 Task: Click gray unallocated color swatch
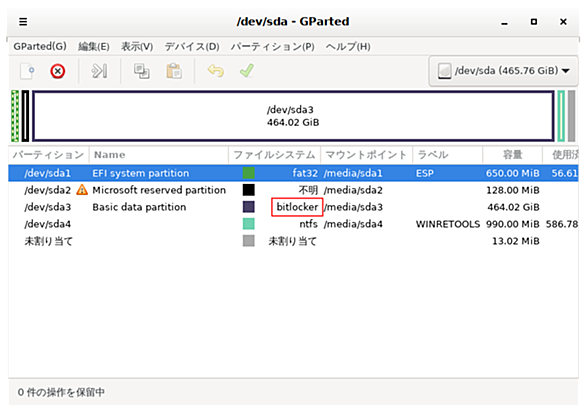[x=249, y=241]
